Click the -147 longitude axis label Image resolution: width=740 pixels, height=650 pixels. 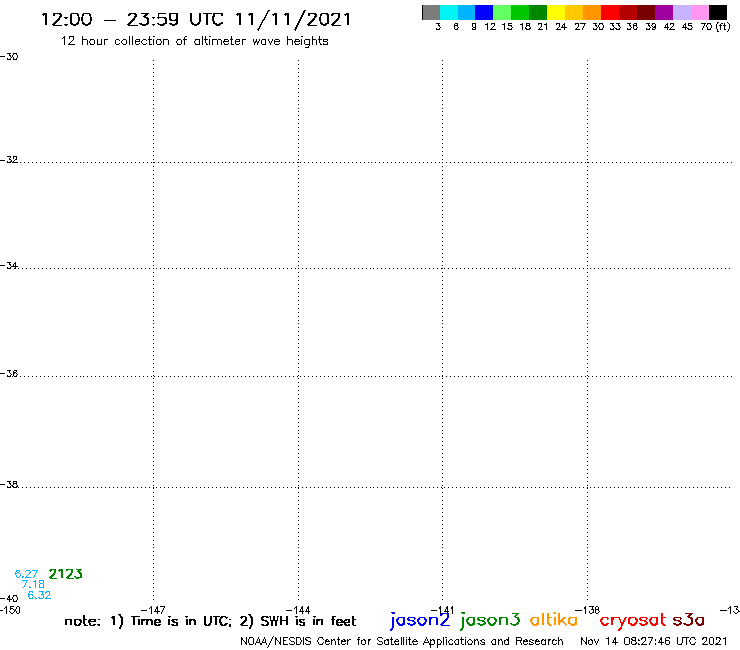click(153, 610)
